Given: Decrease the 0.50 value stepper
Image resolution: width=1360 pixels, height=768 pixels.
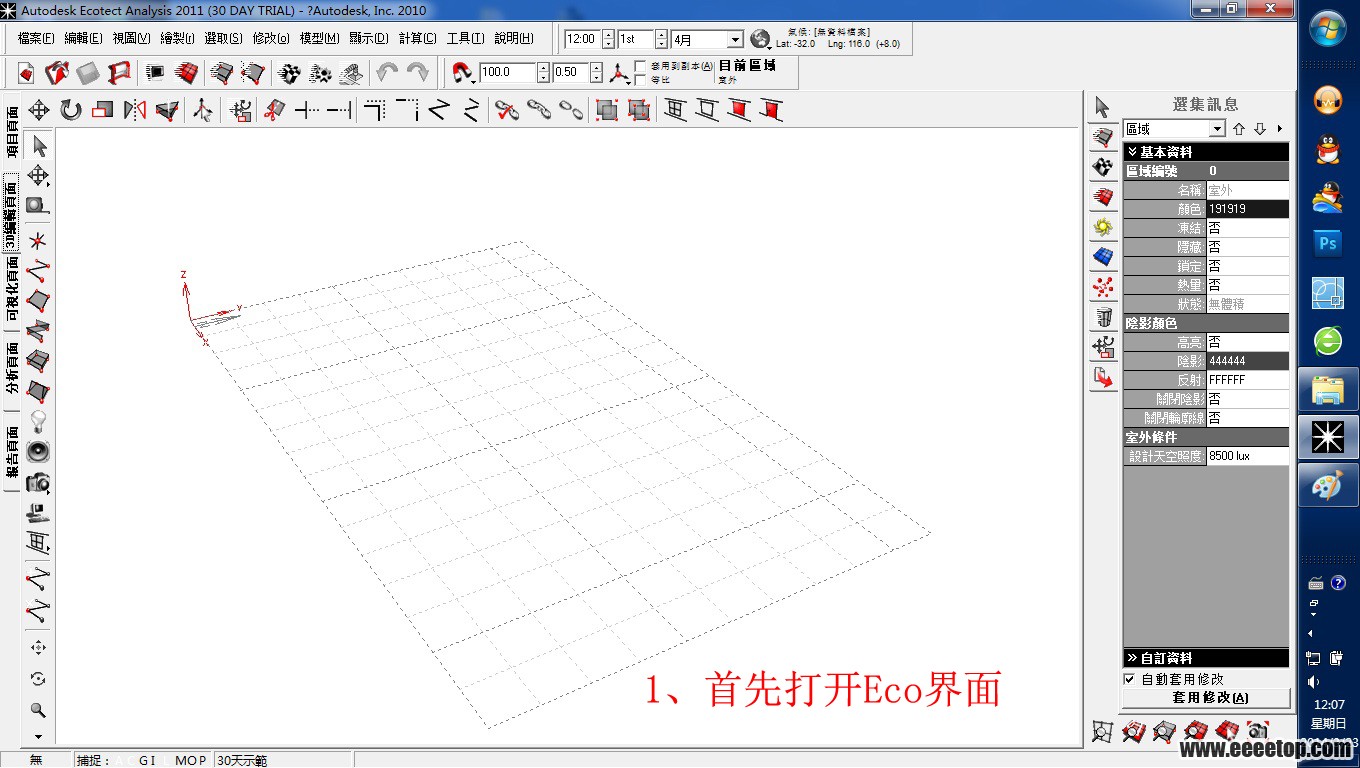Looking at the screenshot, I should pos(596,77).
